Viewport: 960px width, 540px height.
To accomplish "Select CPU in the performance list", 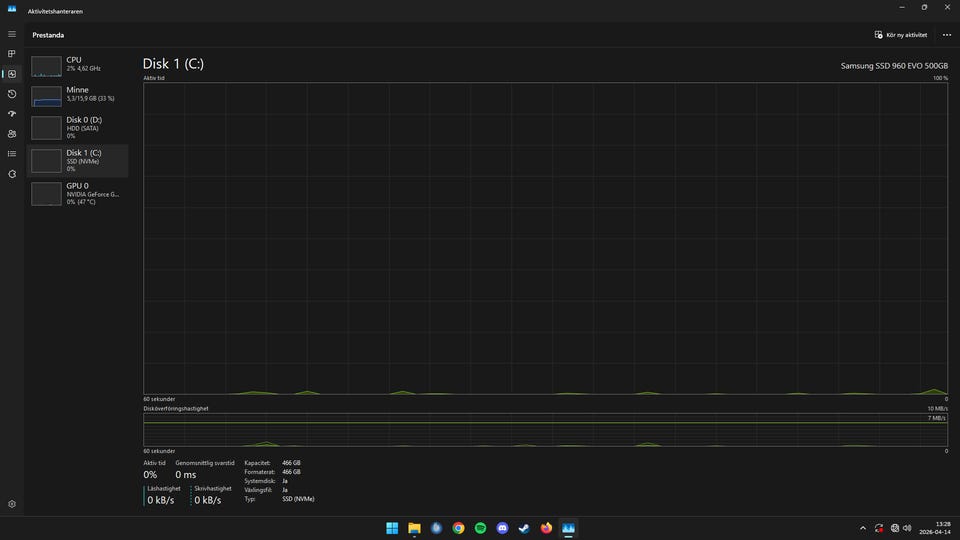I will (x=78, y=65).
